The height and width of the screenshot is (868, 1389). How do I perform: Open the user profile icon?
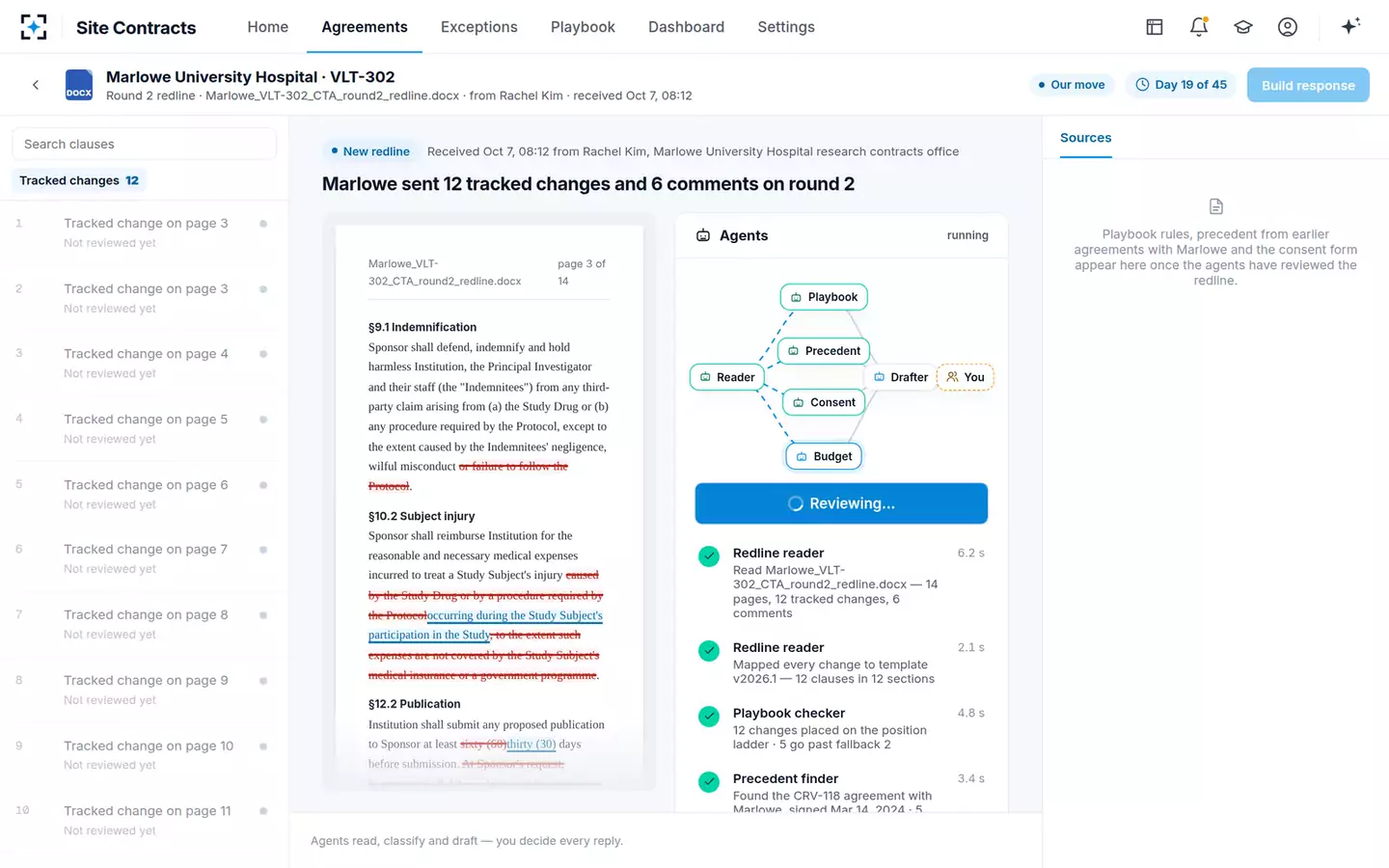pyautogui.click(x=1288, y=27)
